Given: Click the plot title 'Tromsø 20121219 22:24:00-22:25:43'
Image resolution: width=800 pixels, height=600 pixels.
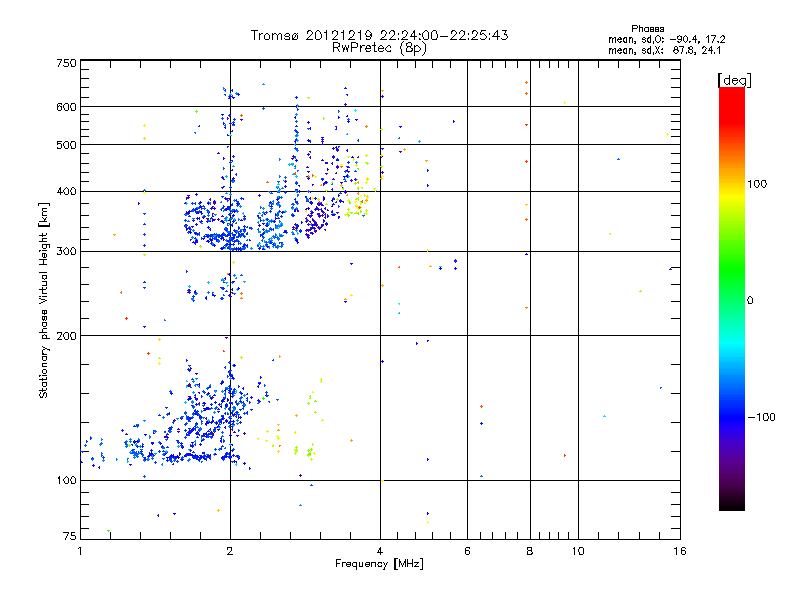Looking at the screenshot, I should 379,35.
